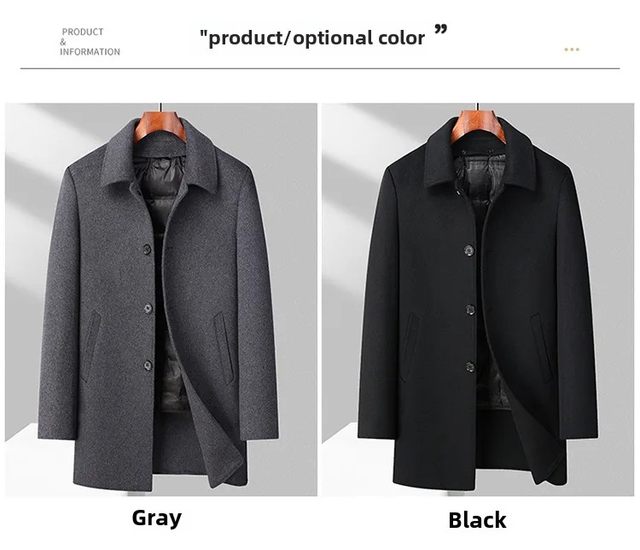This screenshot has width=640, height=550.
Task: Click the middle button on black coat
Action: coord(470,310)
